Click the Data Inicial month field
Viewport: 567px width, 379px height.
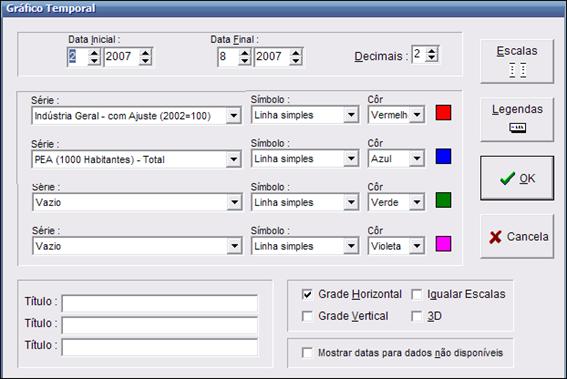(78, 57)
